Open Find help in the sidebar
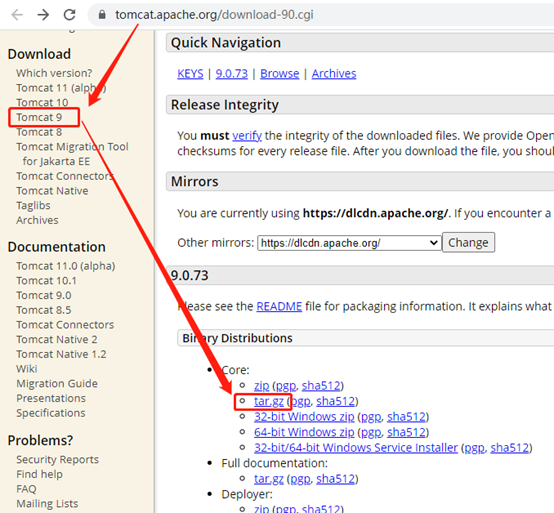This screenshot has height=513, width=554. (x=39, y=474)
